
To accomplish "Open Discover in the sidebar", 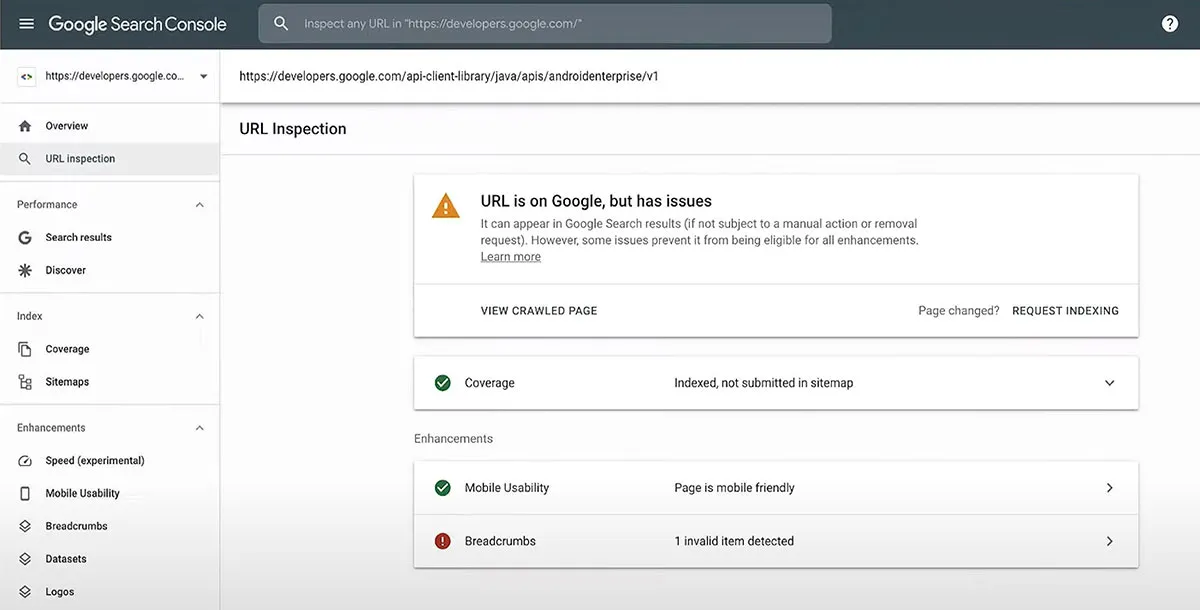I will point(24,270).
